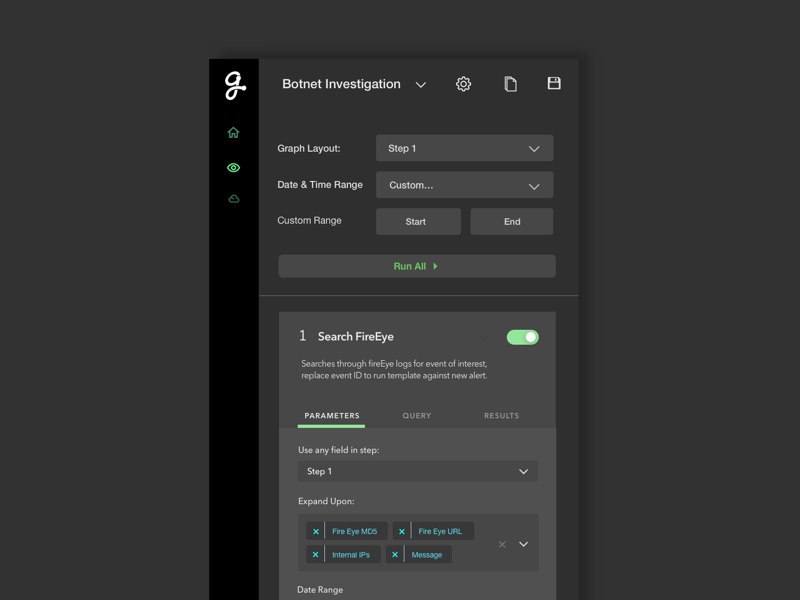Click the Run All button
800x600 pixels.
417,266
